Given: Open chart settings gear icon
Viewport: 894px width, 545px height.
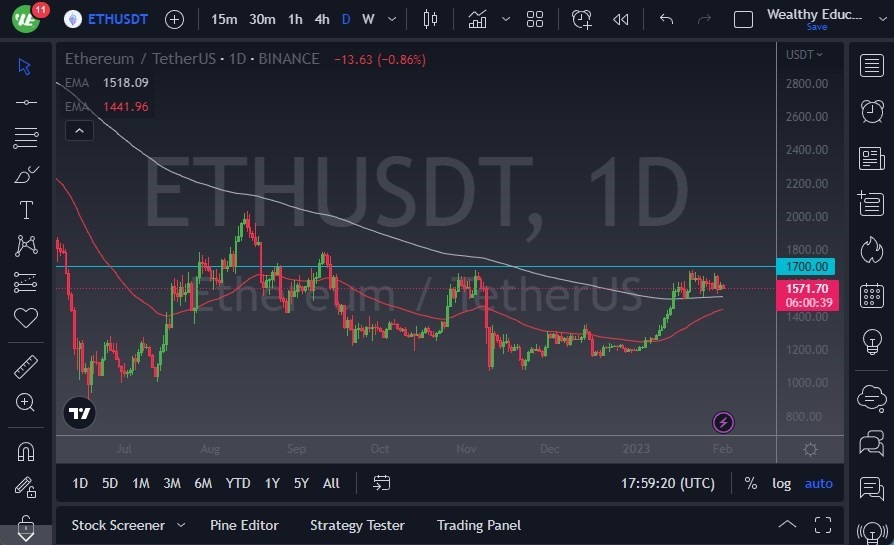Looking at the screenshot, I should (810, 449).
